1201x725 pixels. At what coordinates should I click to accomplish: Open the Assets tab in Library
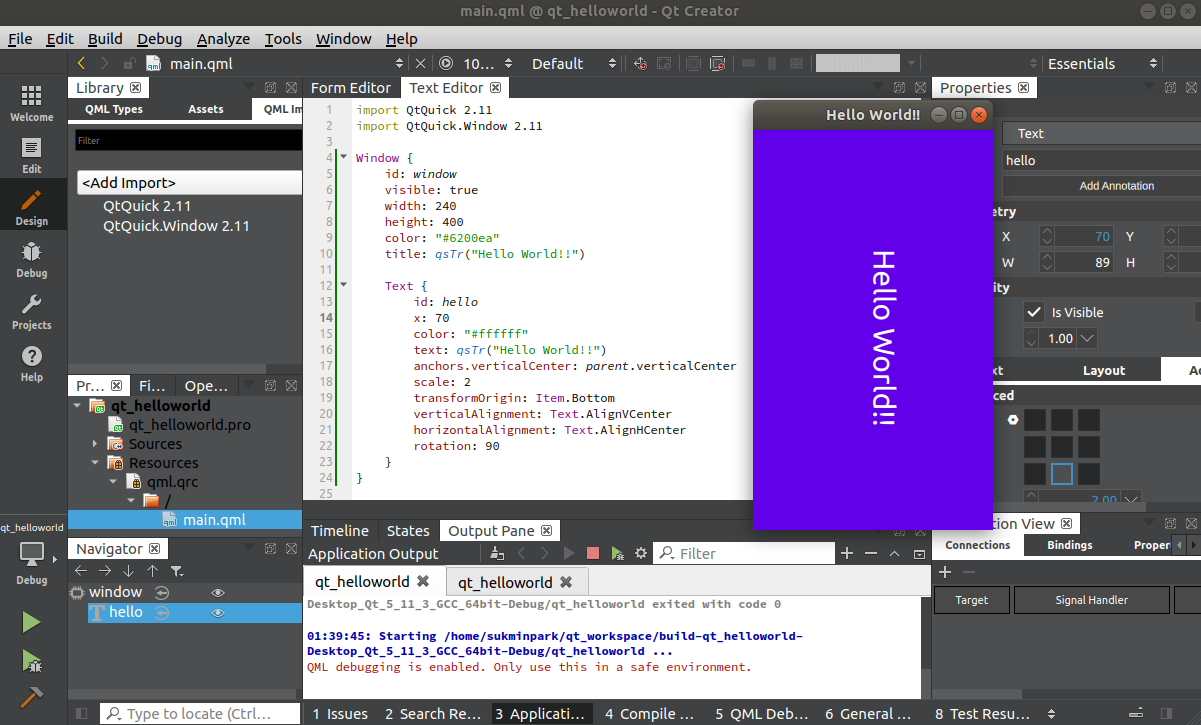click(x=206, y=109)
